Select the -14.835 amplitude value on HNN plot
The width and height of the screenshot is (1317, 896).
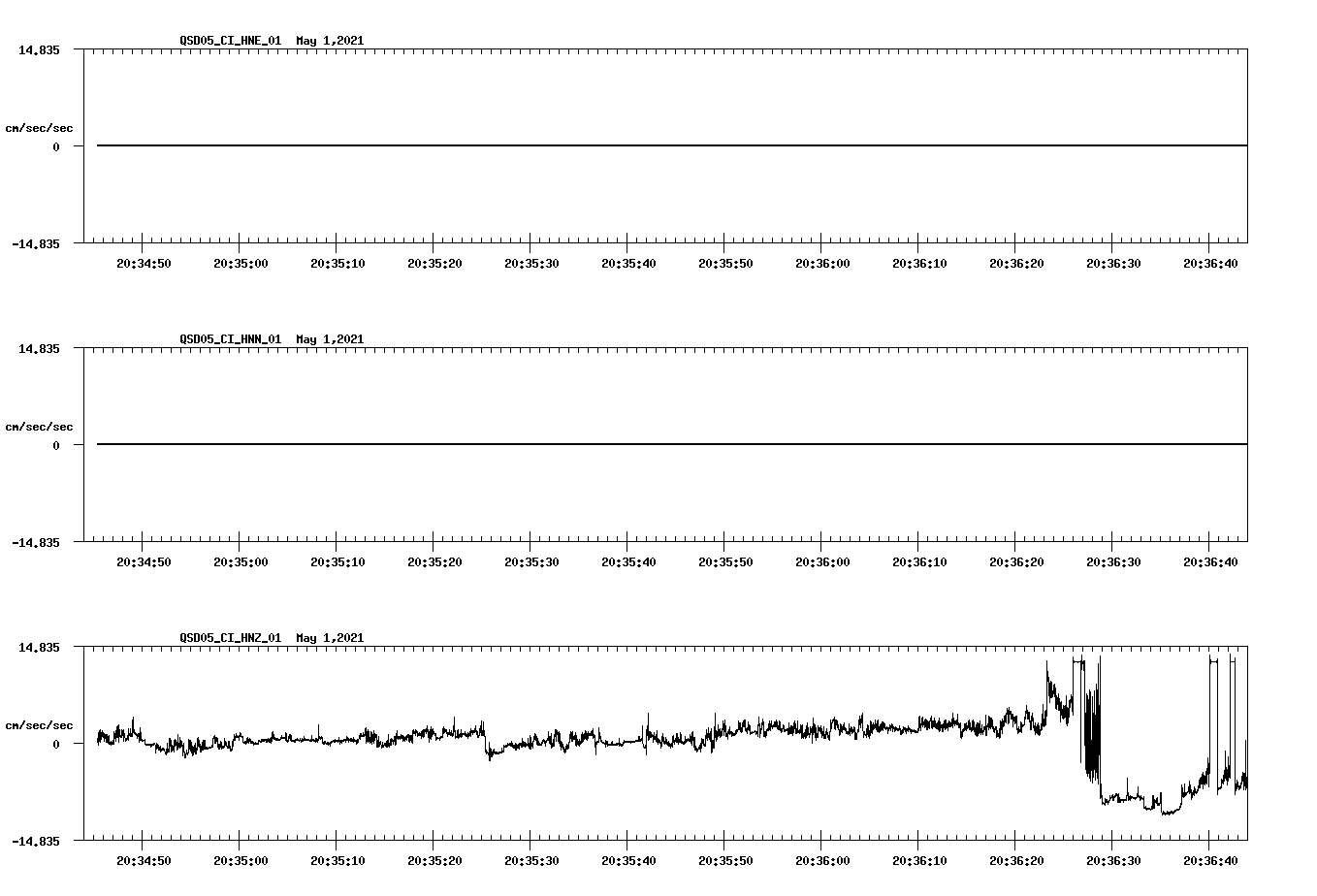(36, 544)
